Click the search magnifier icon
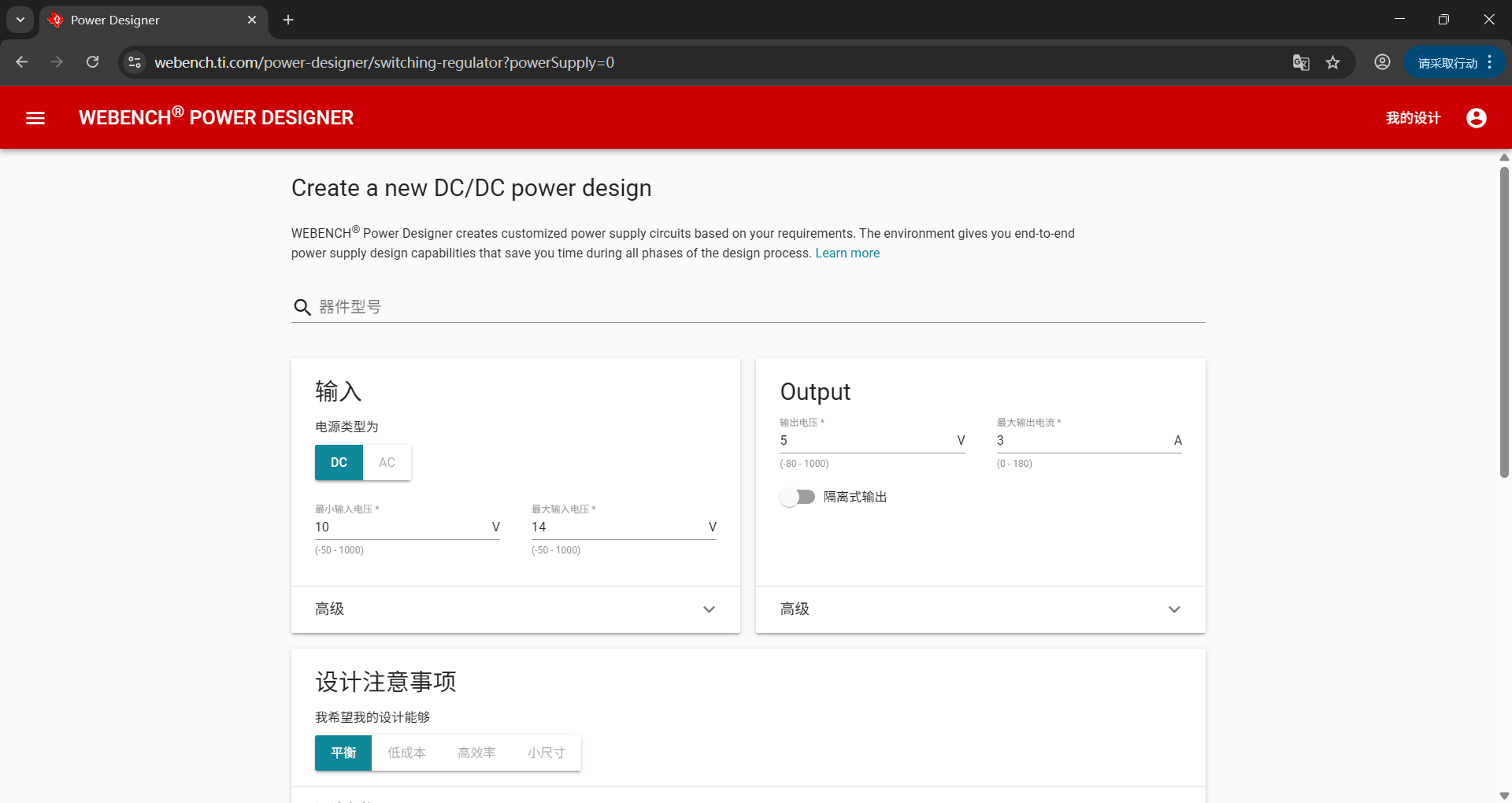1512x803 pixels. point(302,307)
